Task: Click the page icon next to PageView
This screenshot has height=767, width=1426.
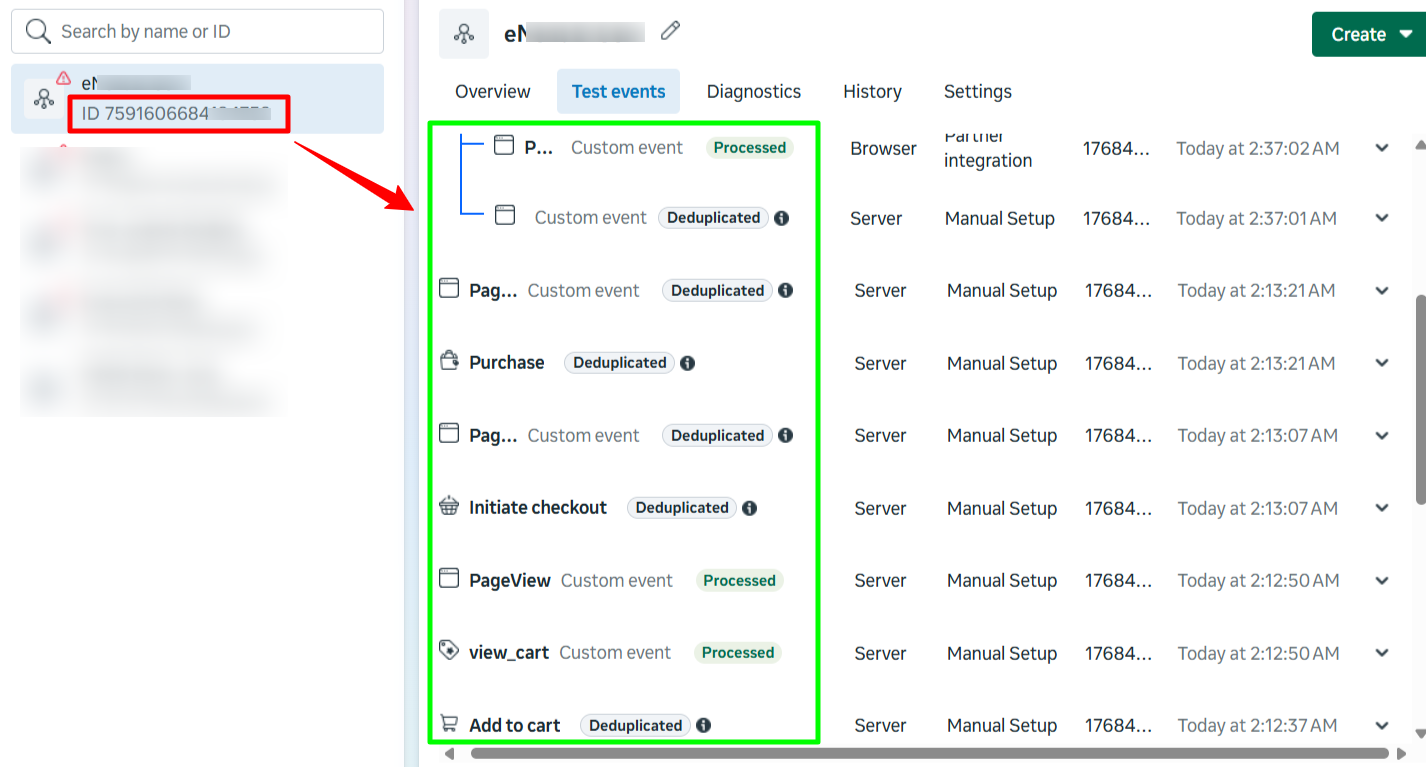Action: coord(449,578)
